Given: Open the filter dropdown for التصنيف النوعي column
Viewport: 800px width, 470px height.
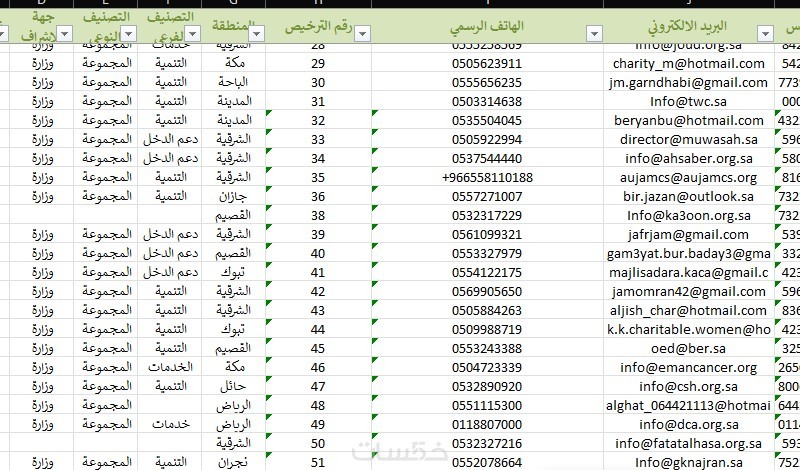Looking at the screenshot, I should 129,34.
